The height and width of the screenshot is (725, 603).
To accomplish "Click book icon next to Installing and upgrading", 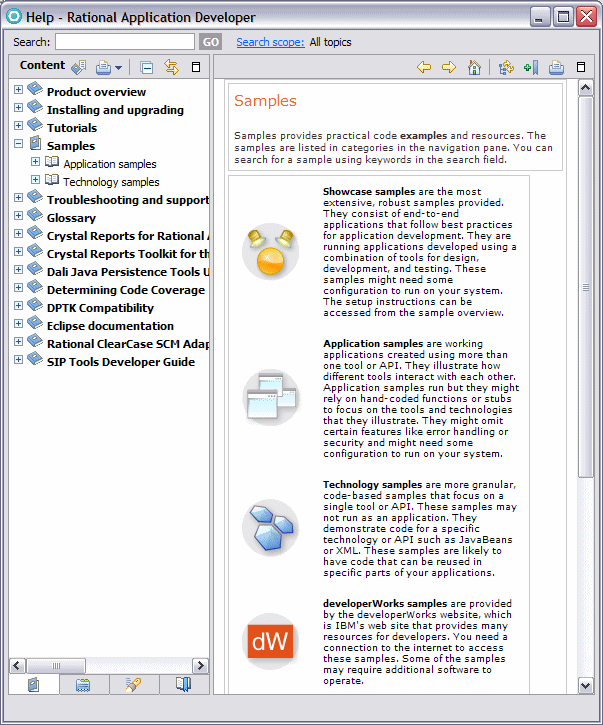I will (35, 107).
